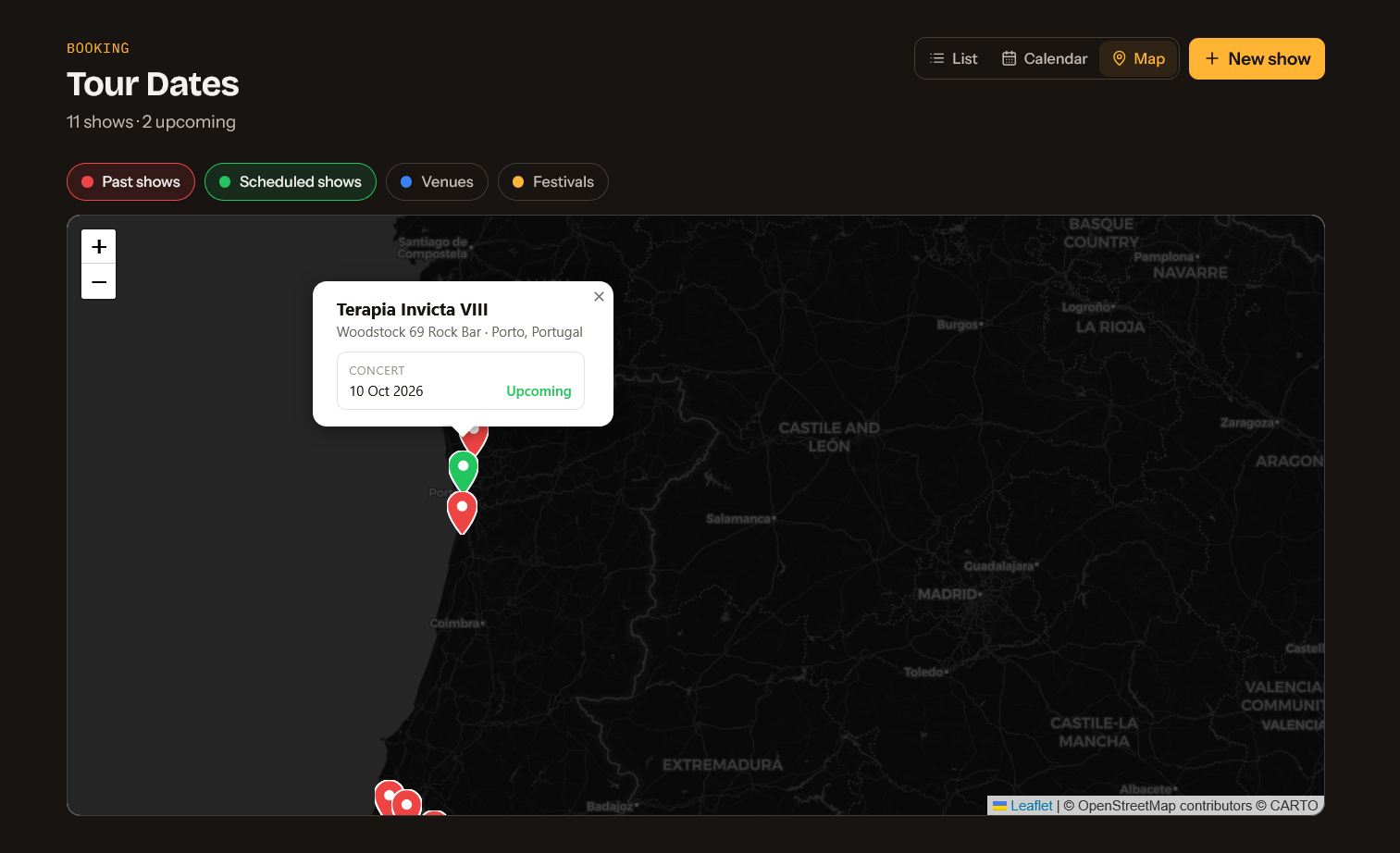This screenshot has height=853, width=1400.
Task: Click the "CONCERT" label in the popup
Action: pos(377,371)
